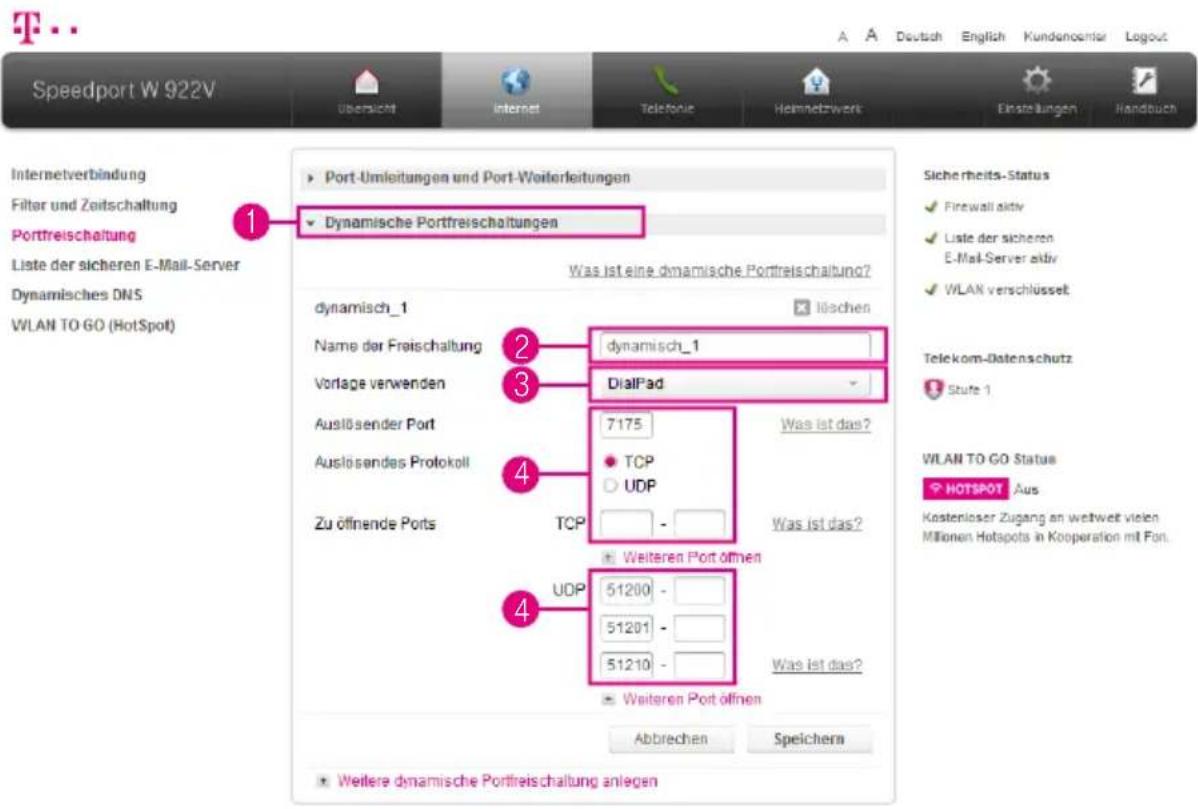
Task: Click the Abbrechen button
Action: click(x=671, y=739)
